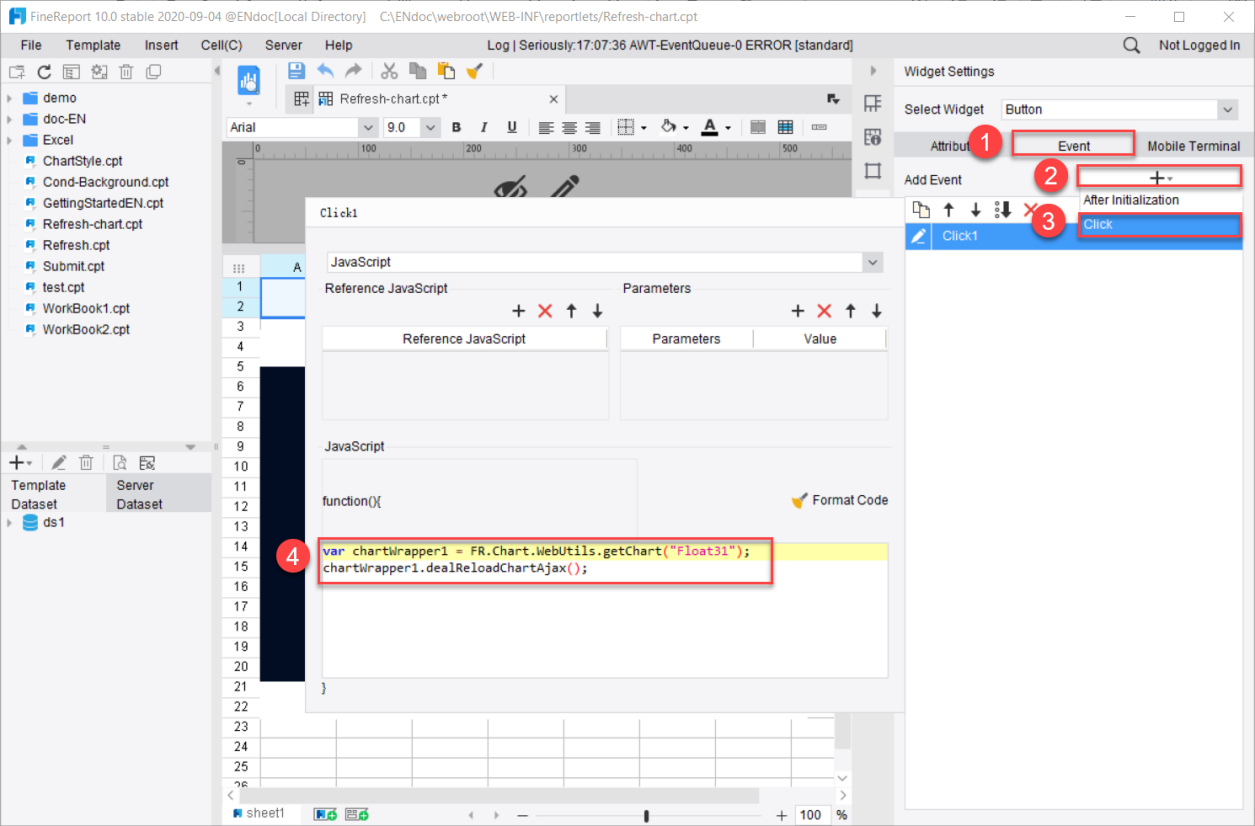Refresh the template file tree

click(x=44, y=71)
